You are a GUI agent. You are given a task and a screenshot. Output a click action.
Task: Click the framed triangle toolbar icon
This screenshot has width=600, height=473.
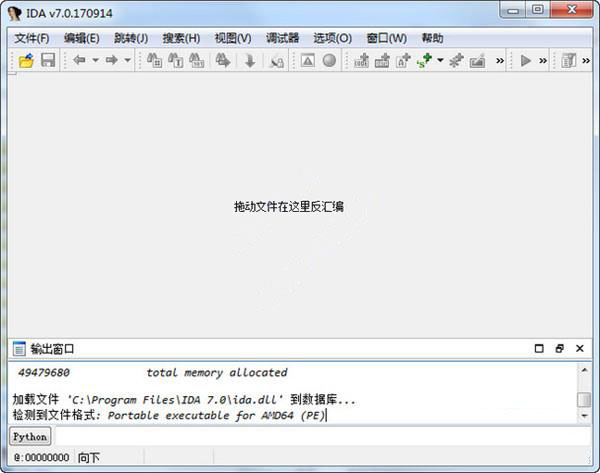pyautogui.click(x=308, y=60)
